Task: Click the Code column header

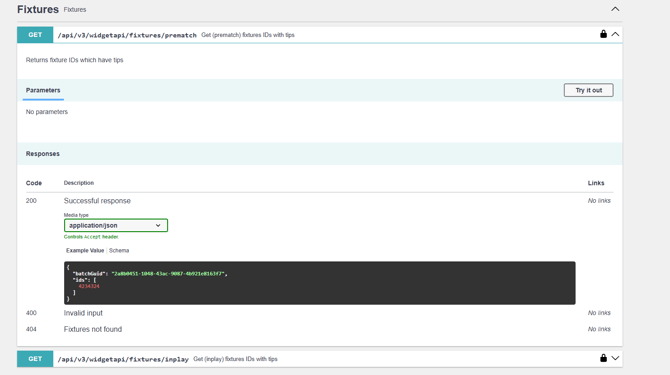Action: pos(34,183)
